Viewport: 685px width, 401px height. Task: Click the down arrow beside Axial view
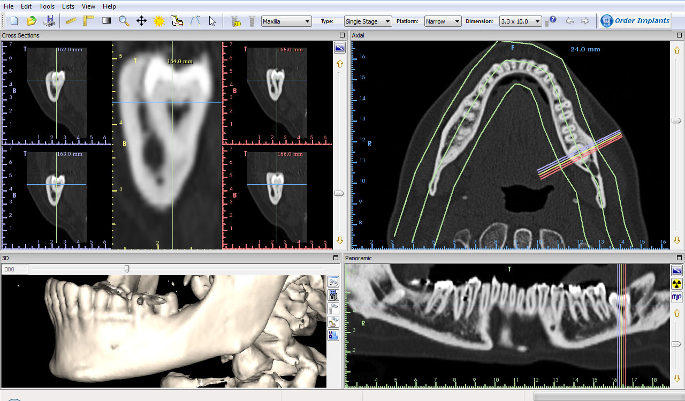pos(677,241)
